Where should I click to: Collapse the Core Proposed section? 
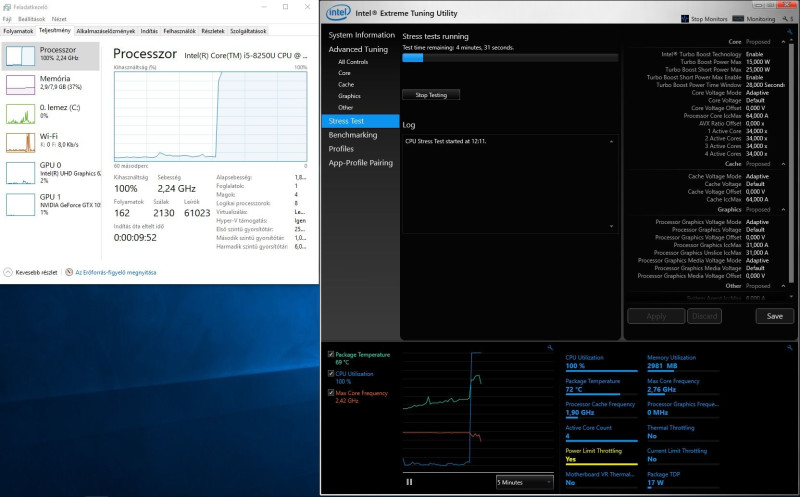(783, 42)
